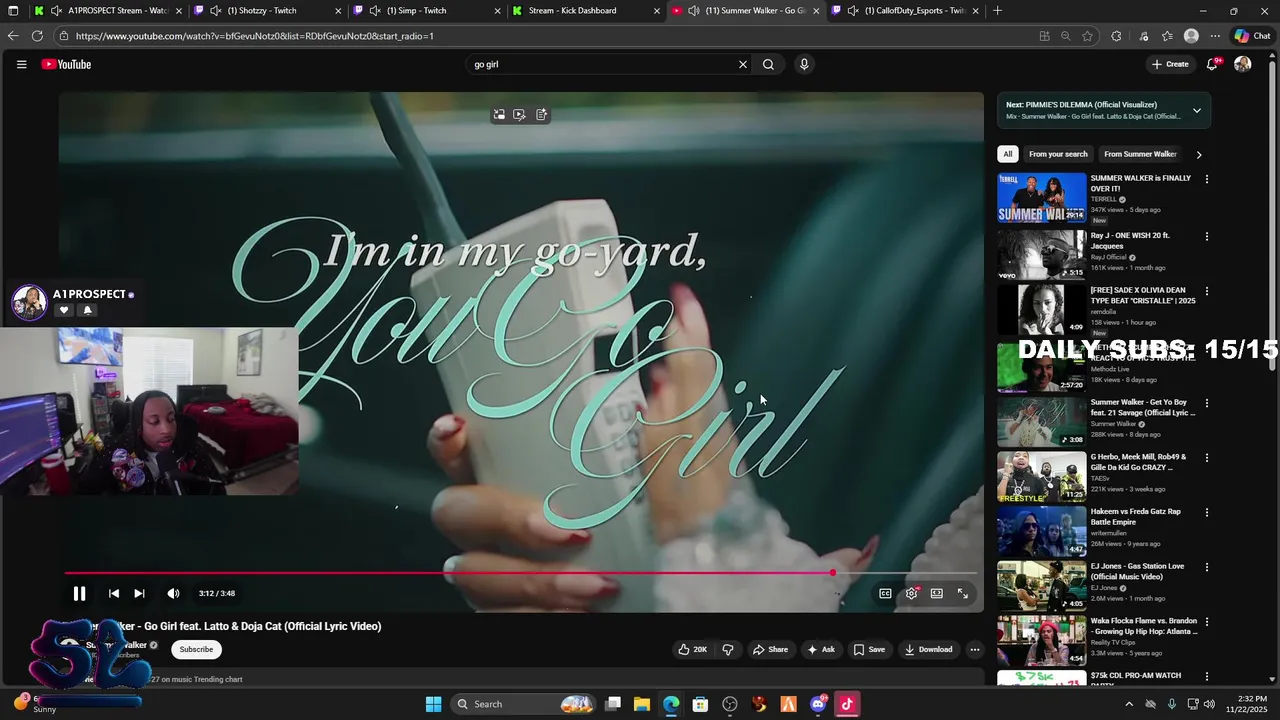The height and width of the screenshot is (720, 1280).
Task: Mute the video volume
Action: 173,593
